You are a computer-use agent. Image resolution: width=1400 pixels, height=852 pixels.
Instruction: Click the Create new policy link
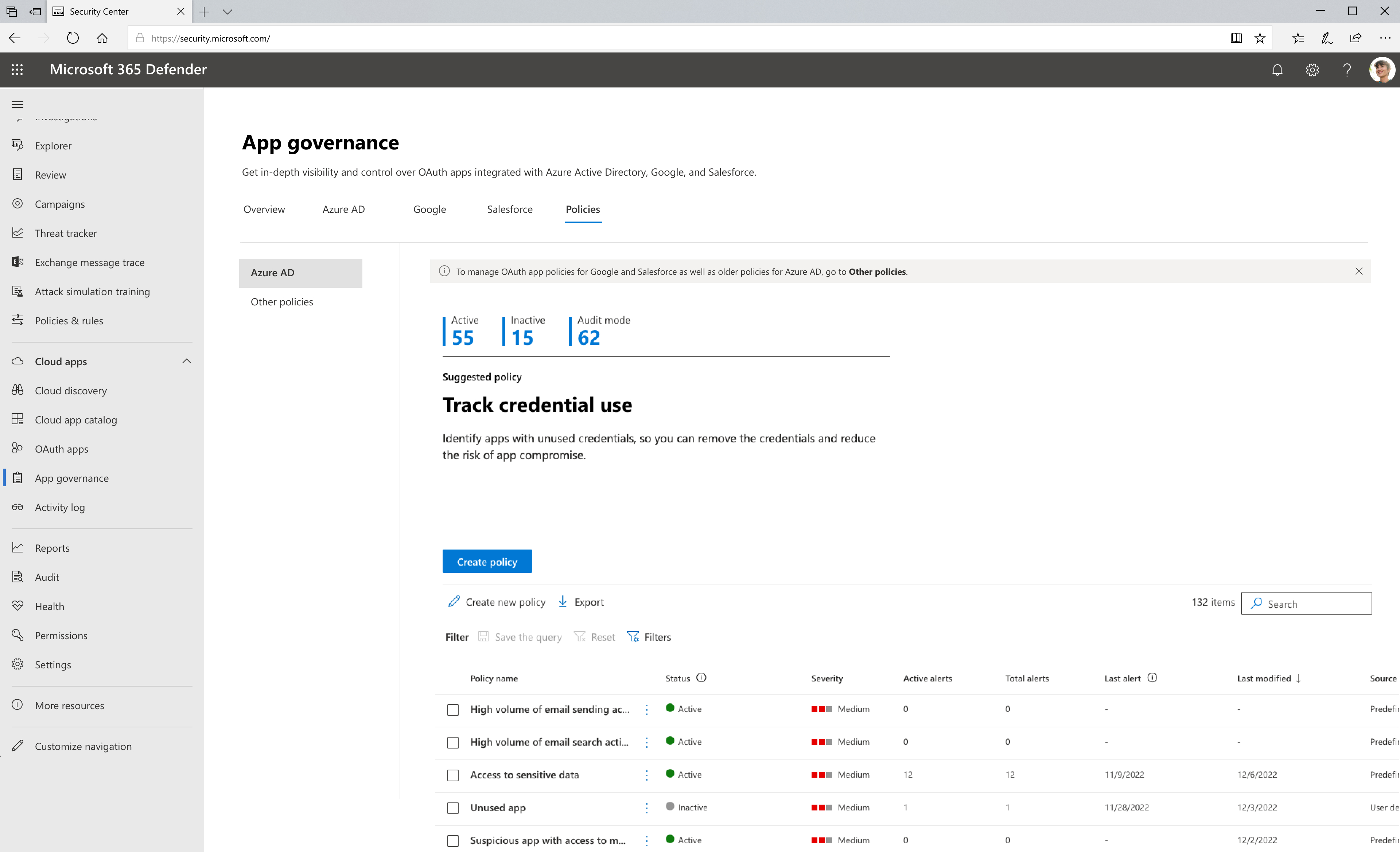pyautogui.click(x=497, y=601)
